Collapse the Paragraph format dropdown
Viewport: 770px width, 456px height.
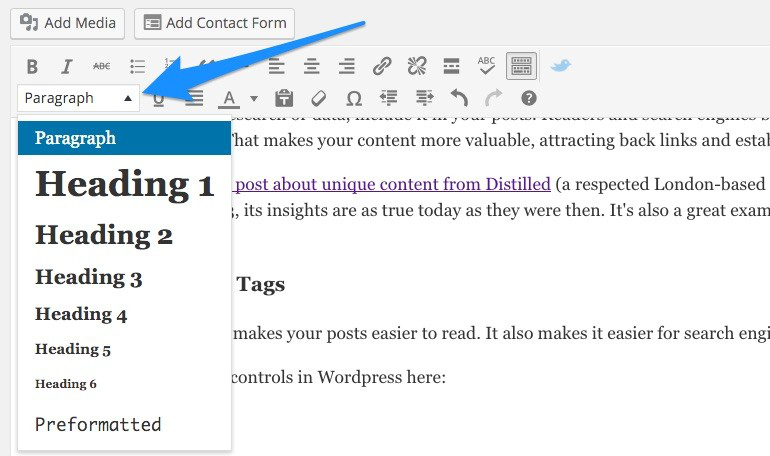click(x=78, y=98)
